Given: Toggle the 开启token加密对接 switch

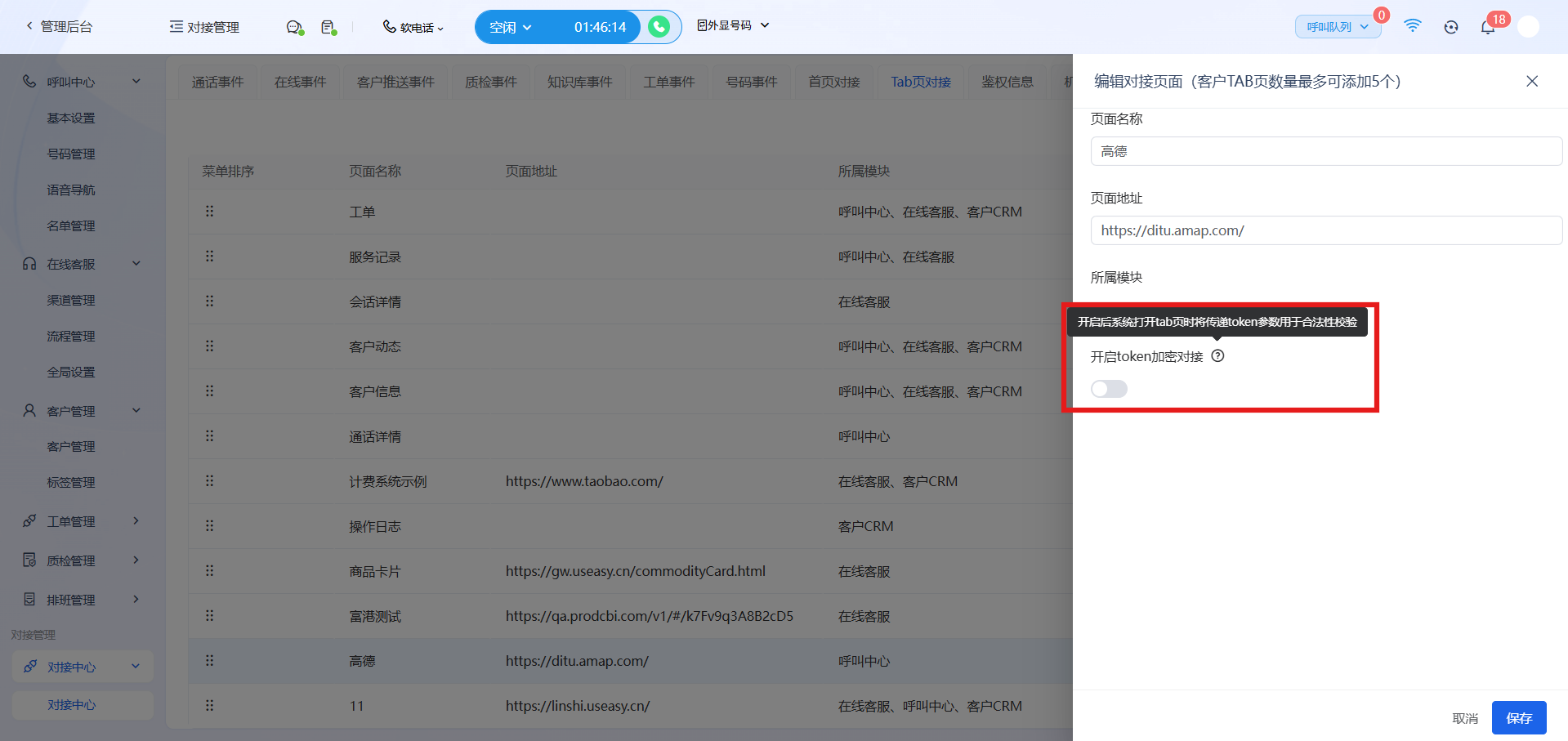Looking at the screenshot, I should tap(1109, 389).
